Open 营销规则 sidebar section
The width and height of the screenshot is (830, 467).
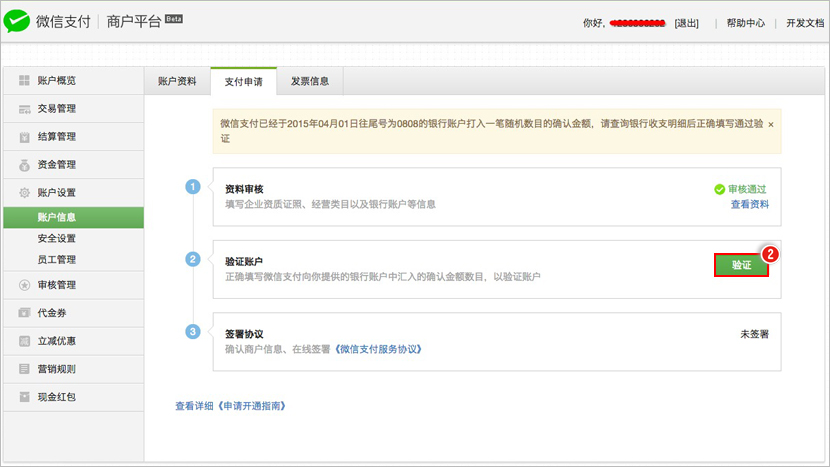(x=56, y=369)
